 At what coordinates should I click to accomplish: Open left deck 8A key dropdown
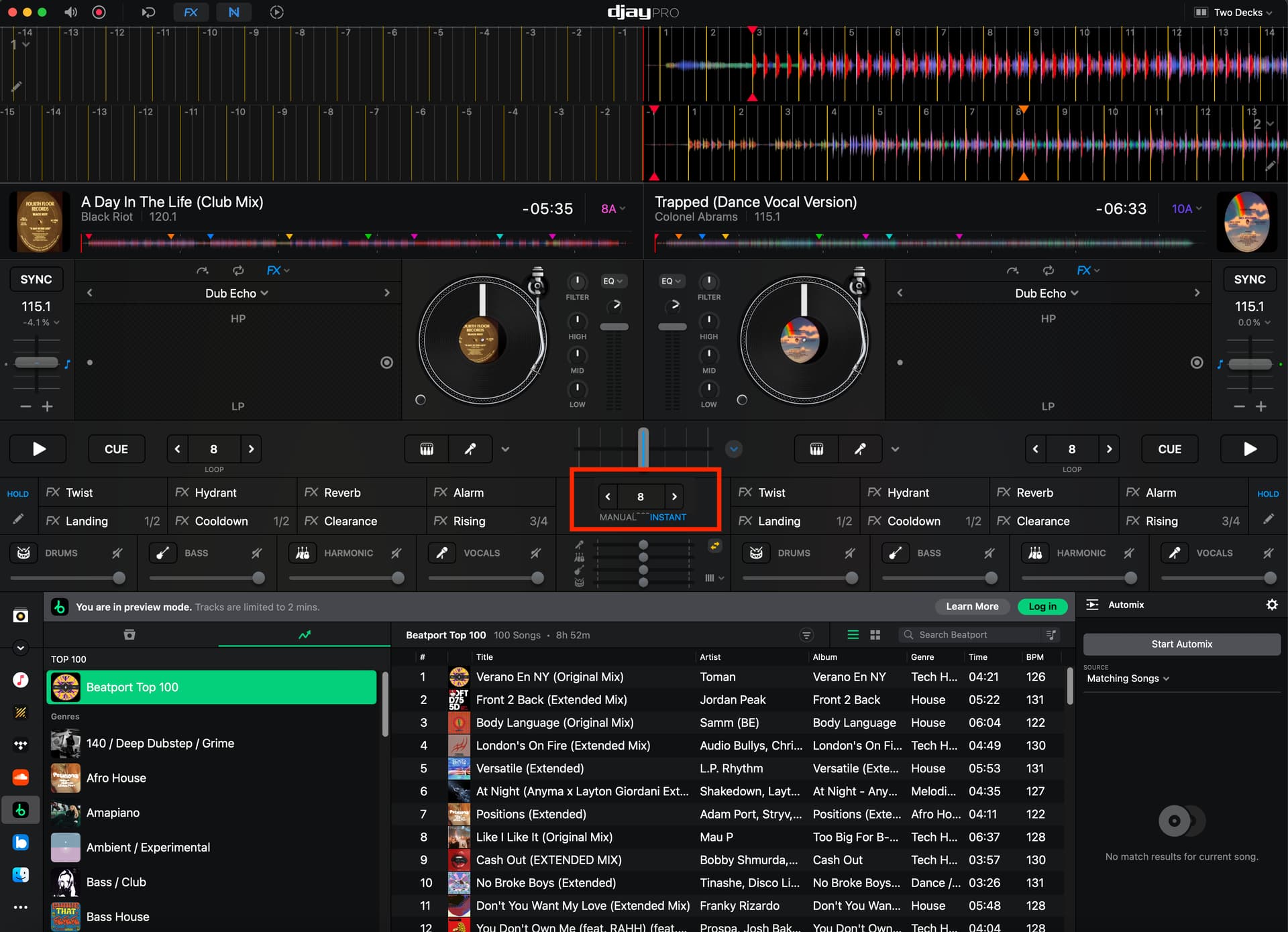[613, 209]
